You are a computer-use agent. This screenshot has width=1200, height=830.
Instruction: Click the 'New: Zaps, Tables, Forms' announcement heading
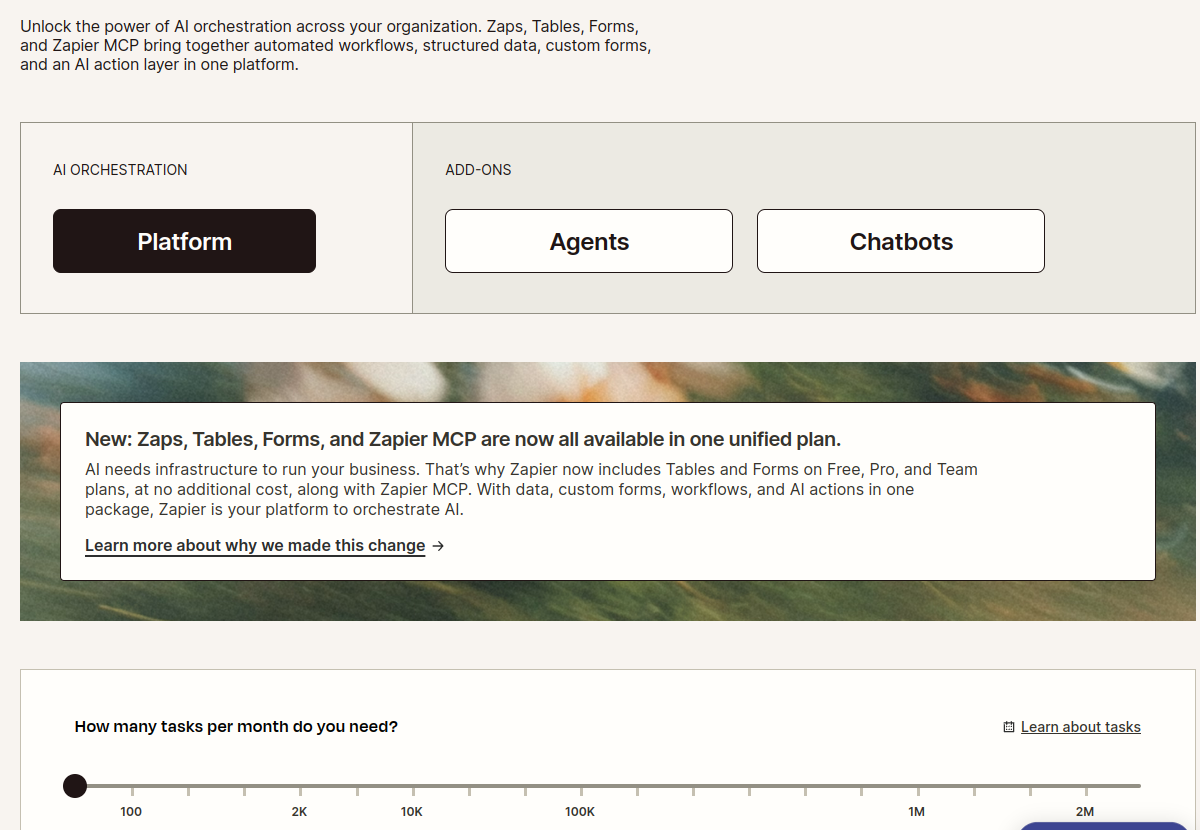(463, 439)
